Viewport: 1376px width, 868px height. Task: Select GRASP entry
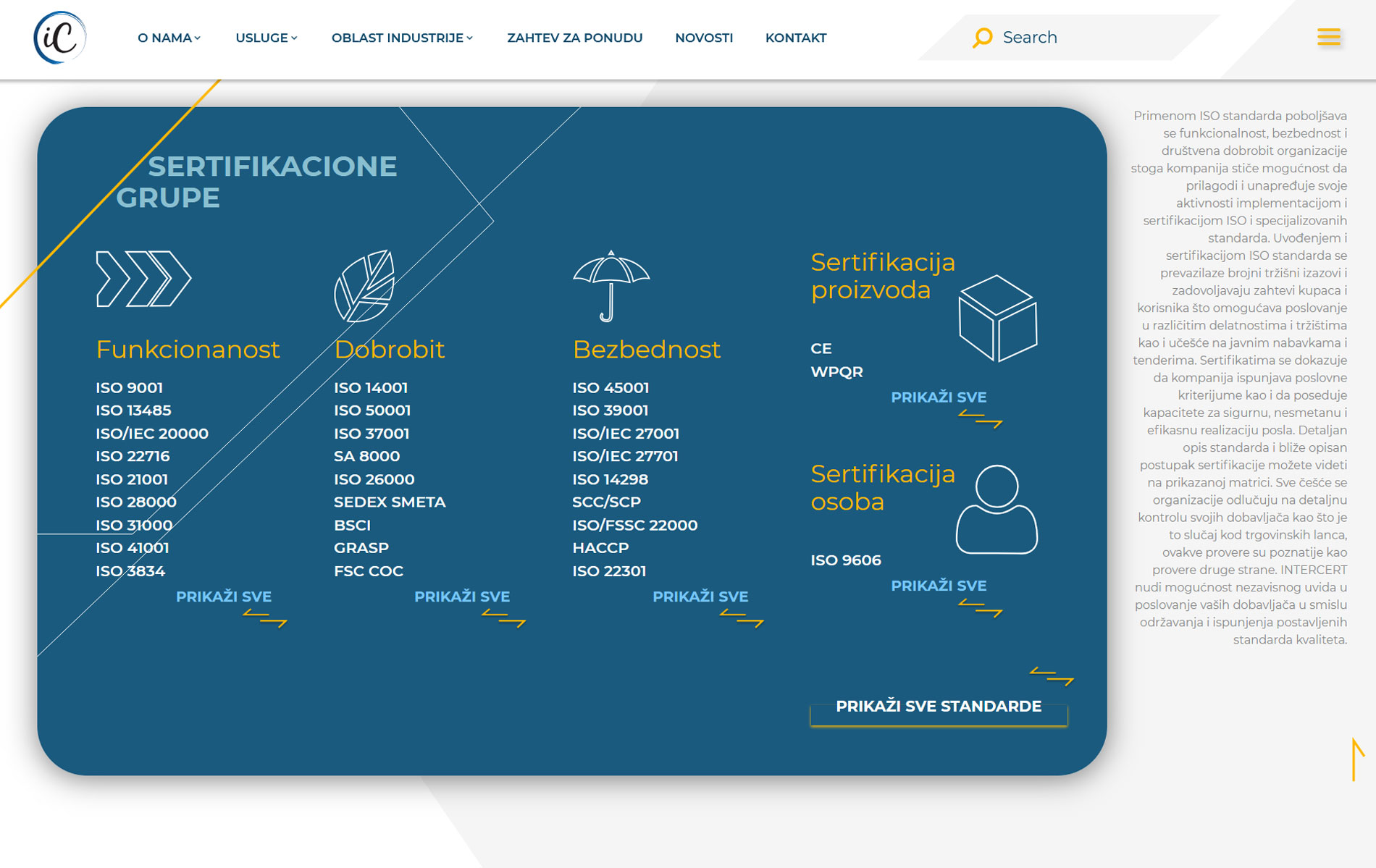(x=361, y=547)
